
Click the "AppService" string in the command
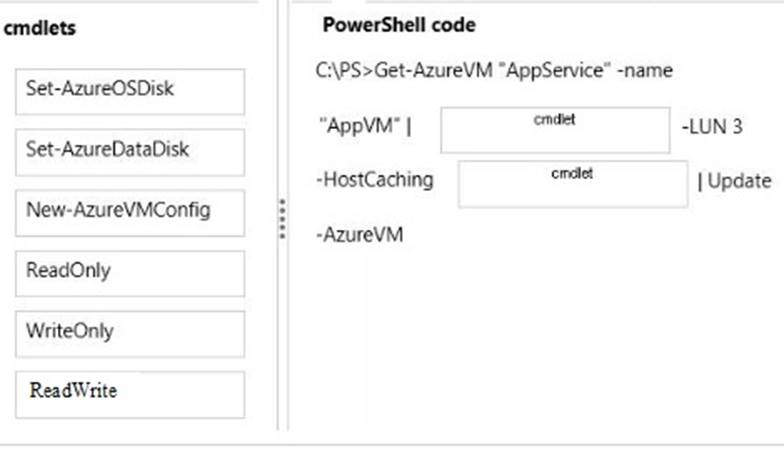[560, 71]
